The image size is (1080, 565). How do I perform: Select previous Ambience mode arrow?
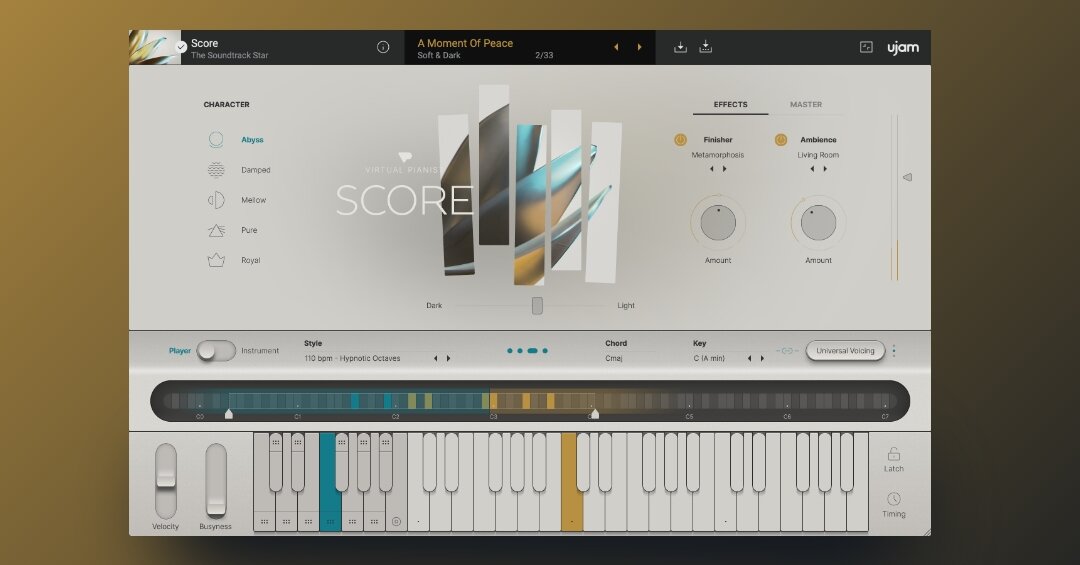click(812, 169)
